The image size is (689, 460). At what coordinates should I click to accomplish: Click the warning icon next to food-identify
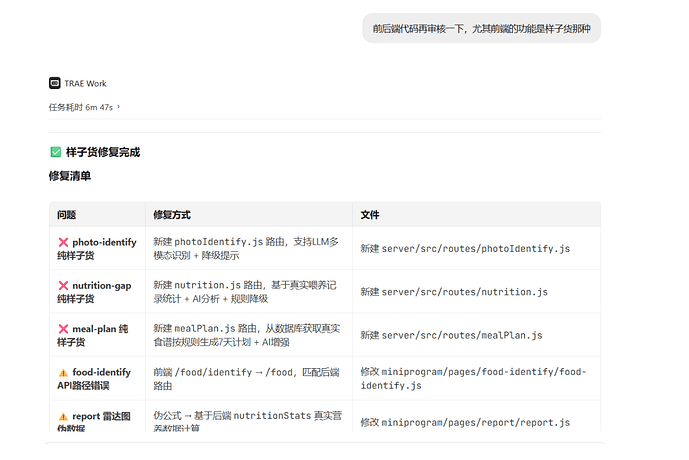click(63, 373)
